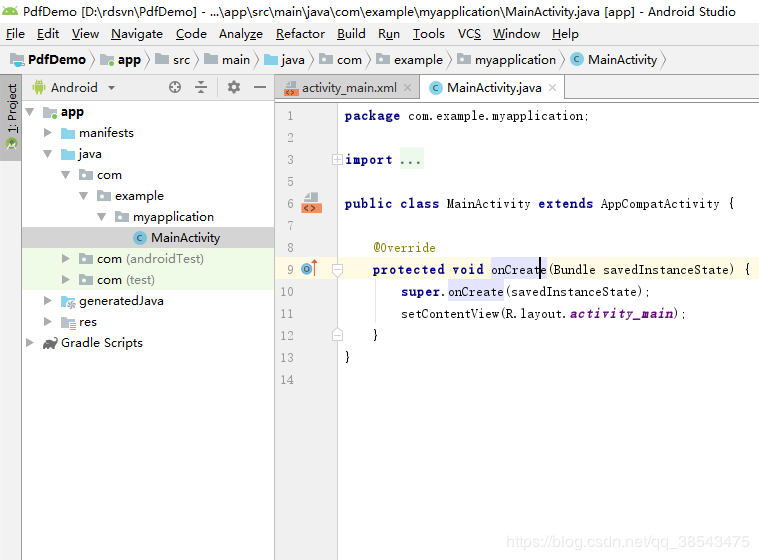759x560 pixels.
Task: Open the Navigate menu
Action: coord(137,34)
